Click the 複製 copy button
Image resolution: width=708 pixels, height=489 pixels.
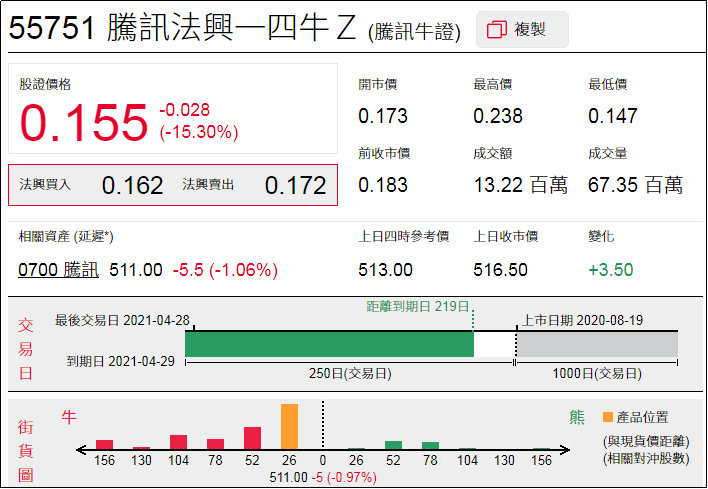[522, 30]
